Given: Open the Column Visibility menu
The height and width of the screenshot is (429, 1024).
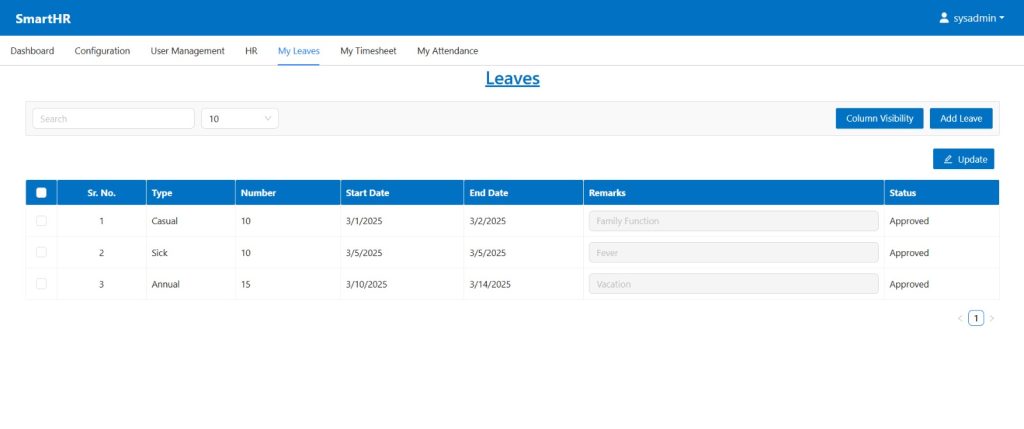Looking at the screenshot, I should pos(879,119).
